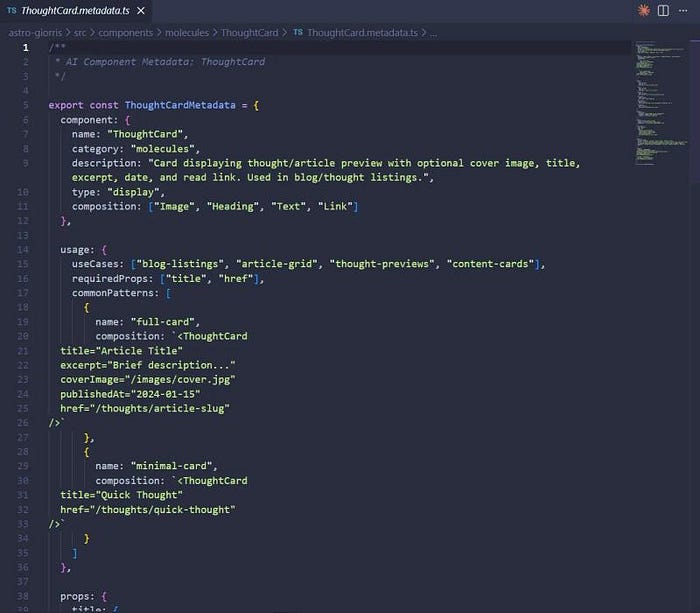
Task: Close the ThoughtCard.metadata.ts tab
Action: (x=141, y=10)
